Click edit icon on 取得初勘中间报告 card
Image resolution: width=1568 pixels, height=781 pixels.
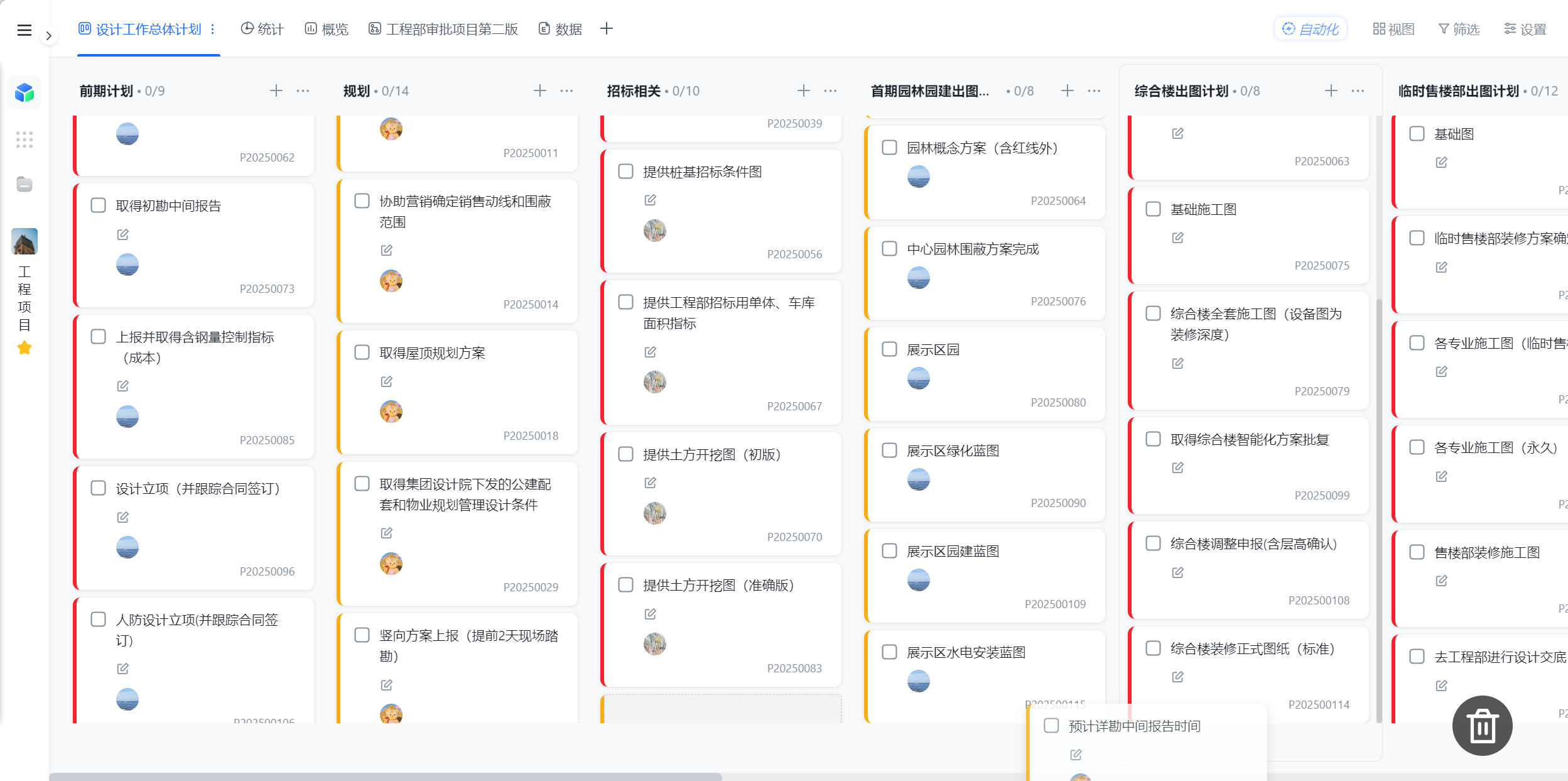(123, 234)
